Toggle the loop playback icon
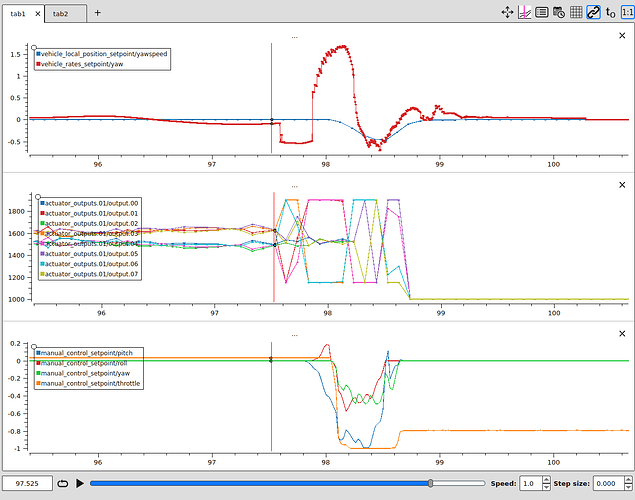This screenshot has width=635, height=500. coord(62,483)
